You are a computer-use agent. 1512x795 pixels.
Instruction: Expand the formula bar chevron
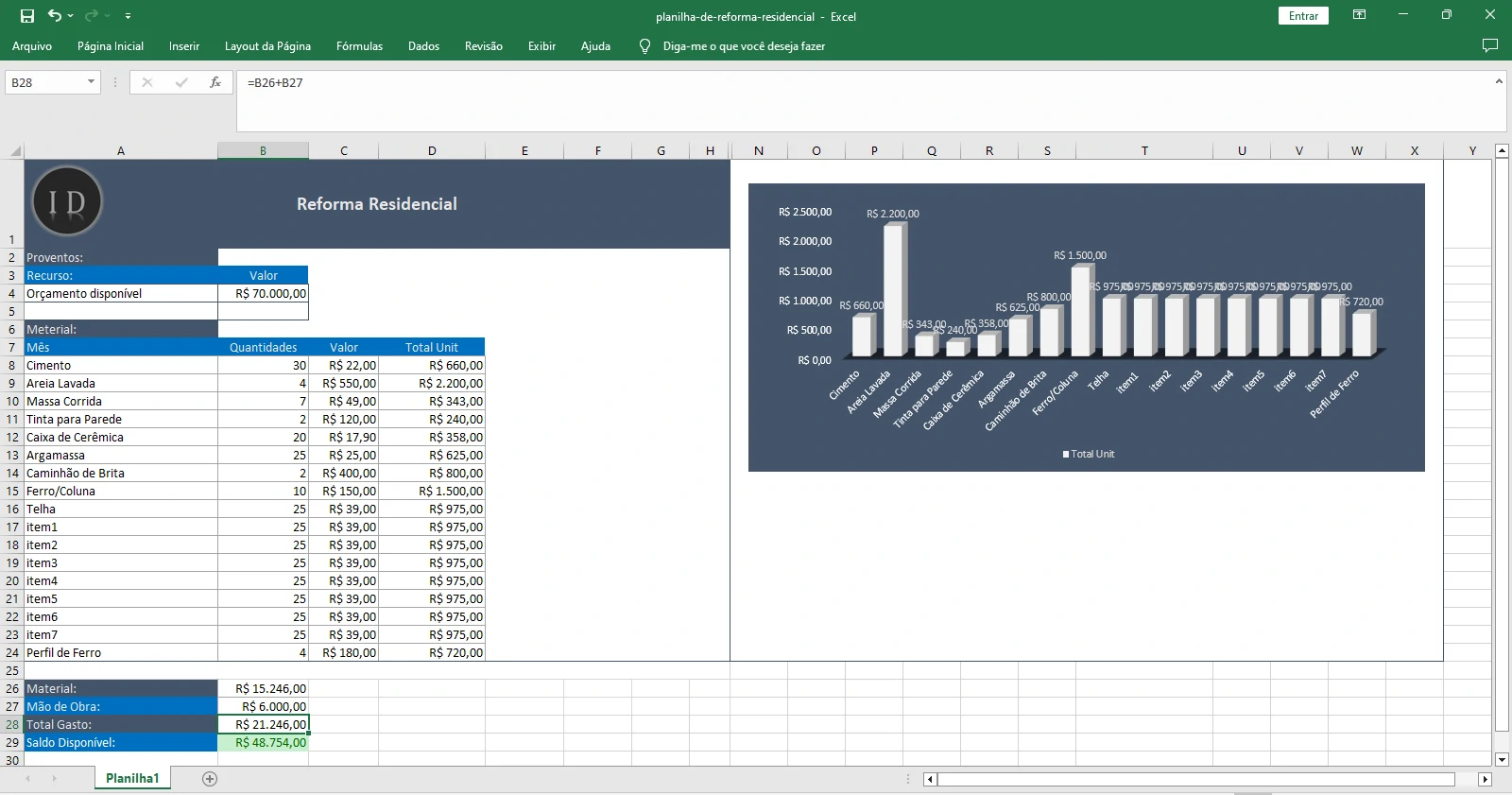coord(1499,82)
